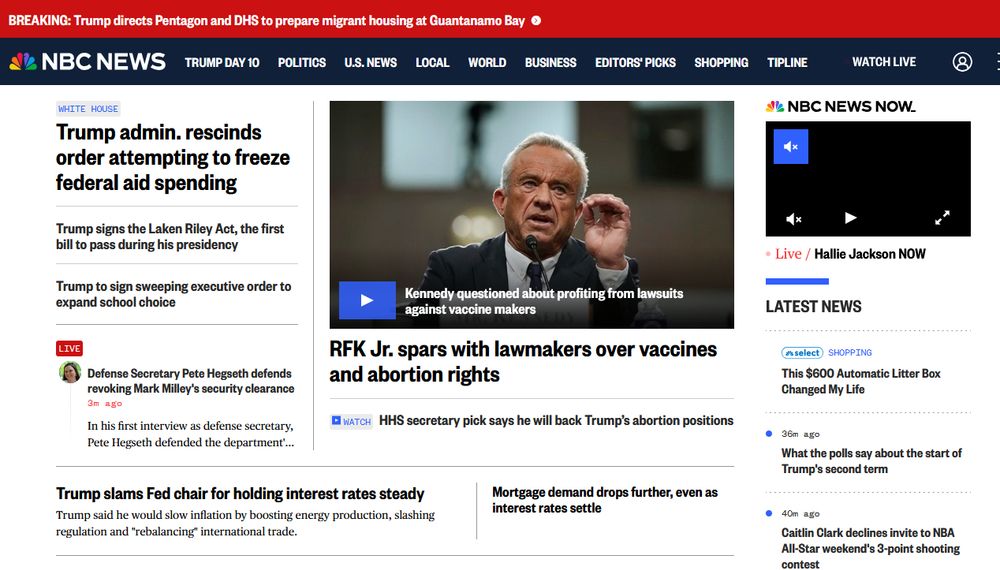Click the Latest News heading
This screenshot has height=570, width=1000.
pyautogui.click(x=813, y=307)
